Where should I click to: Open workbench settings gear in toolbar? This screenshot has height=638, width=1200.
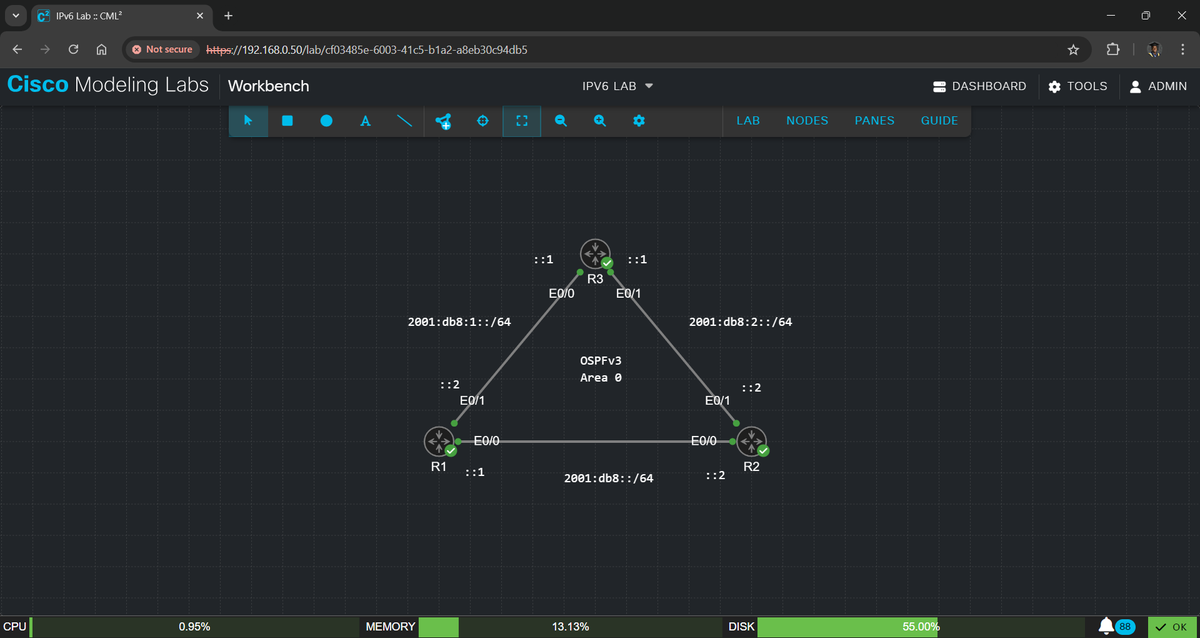638,121
